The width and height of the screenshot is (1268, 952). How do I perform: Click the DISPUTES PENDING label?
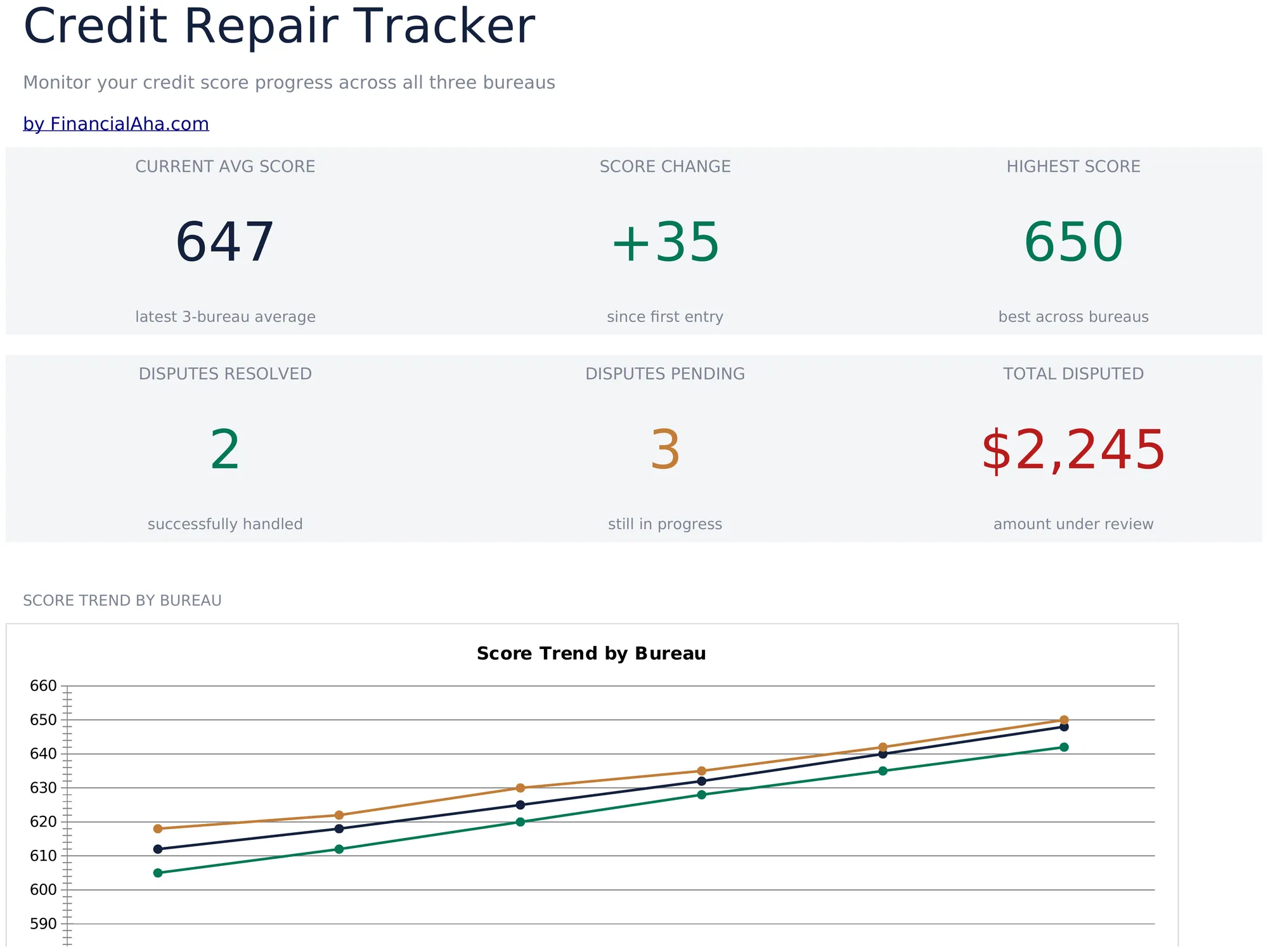pyautogui.click(x=665, y=374)
